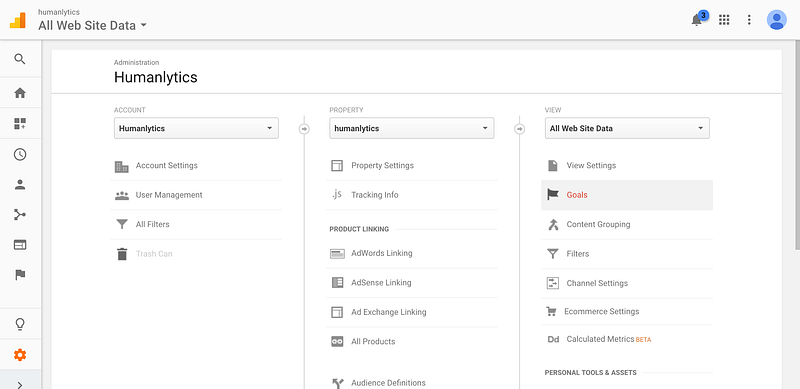Select the highlighted Goals link
Image resolution: width=800 pixels, height=389 pixels.
pos(577,195)
